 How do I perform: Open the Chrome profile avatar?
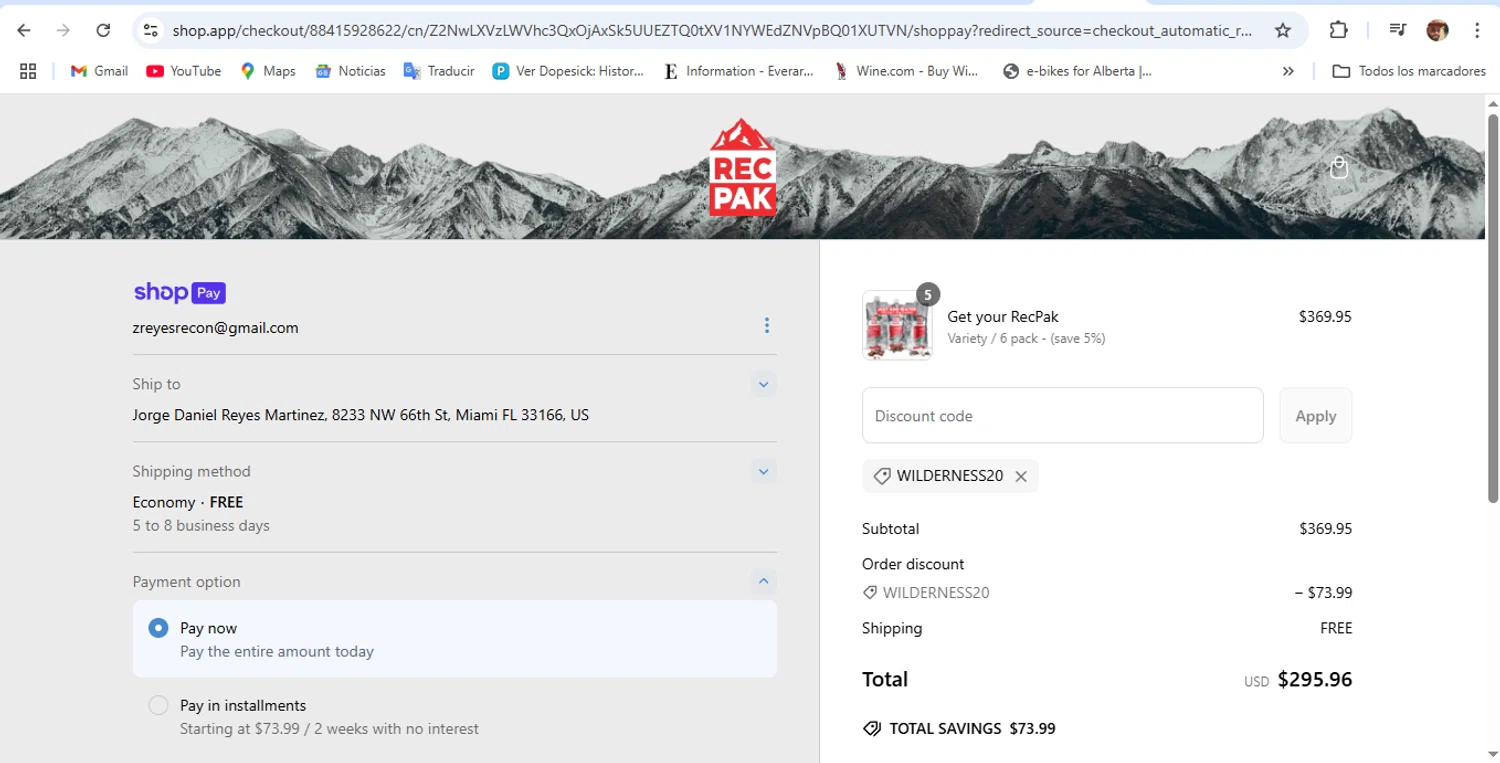point(1437,30)
